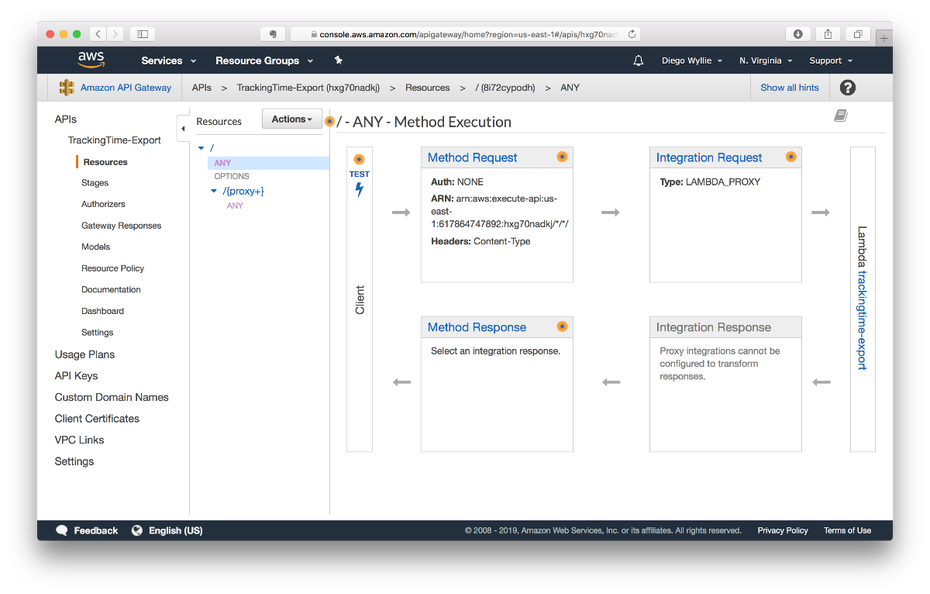Open the Services dropdown
Image resolution: width=930 pixels, height=594 pixels.
tap(168, 61)
